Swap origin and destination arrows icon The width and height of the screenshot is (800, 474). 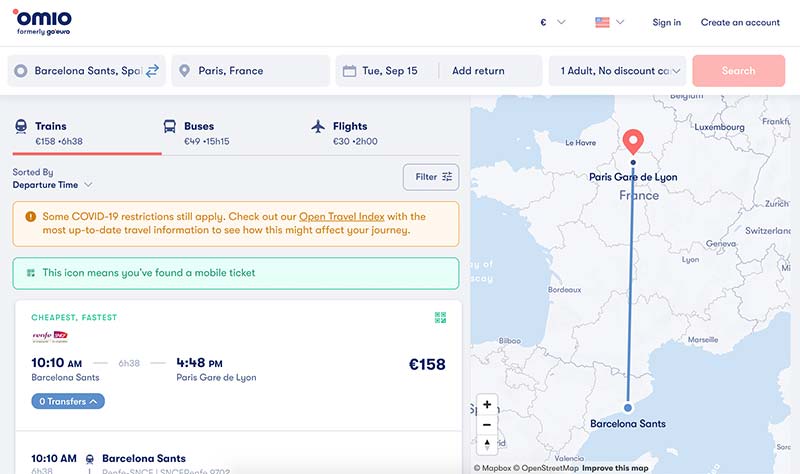point(152,71)
